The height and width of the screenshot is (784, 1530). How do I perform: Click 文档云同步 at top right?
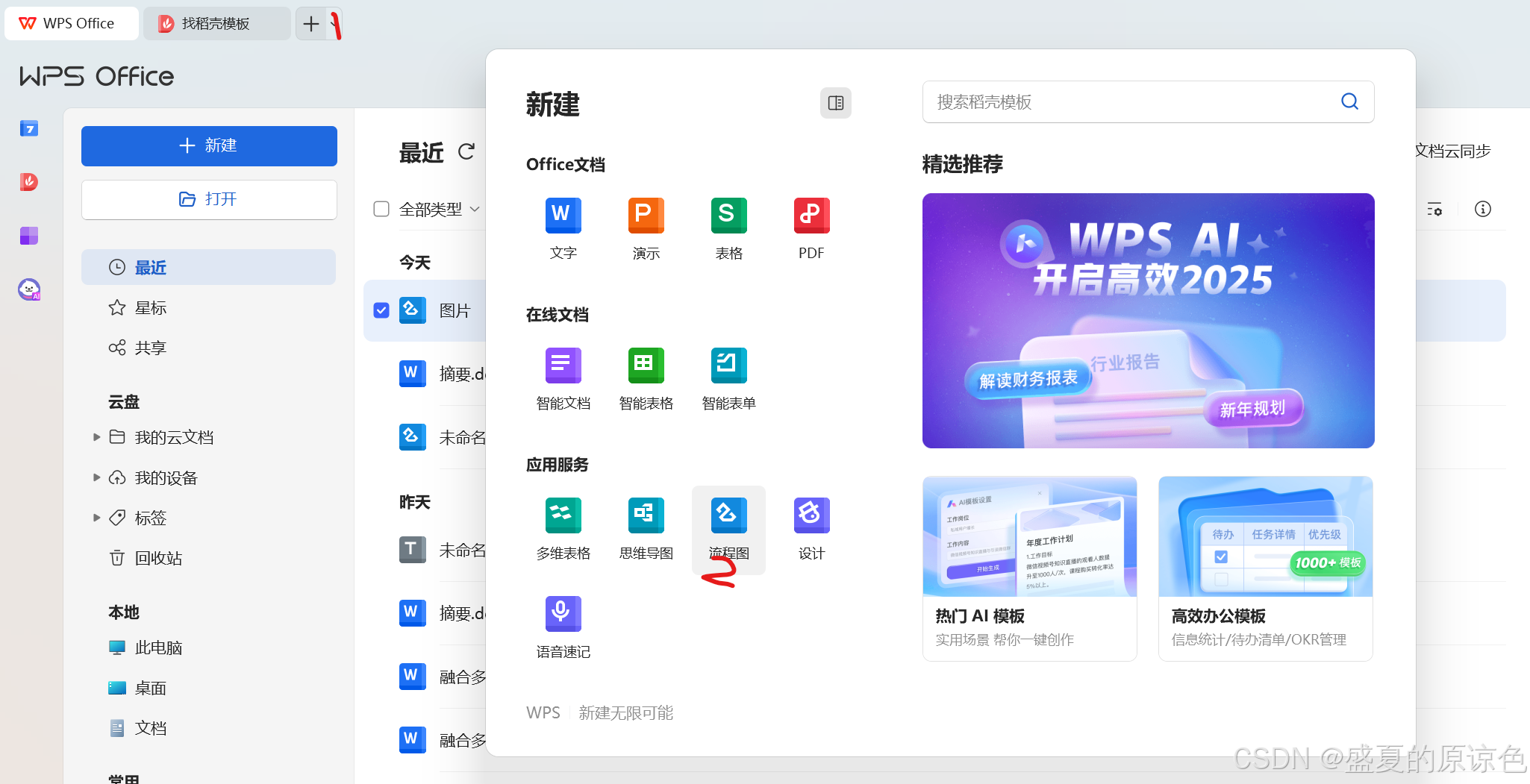(1453, 151)
